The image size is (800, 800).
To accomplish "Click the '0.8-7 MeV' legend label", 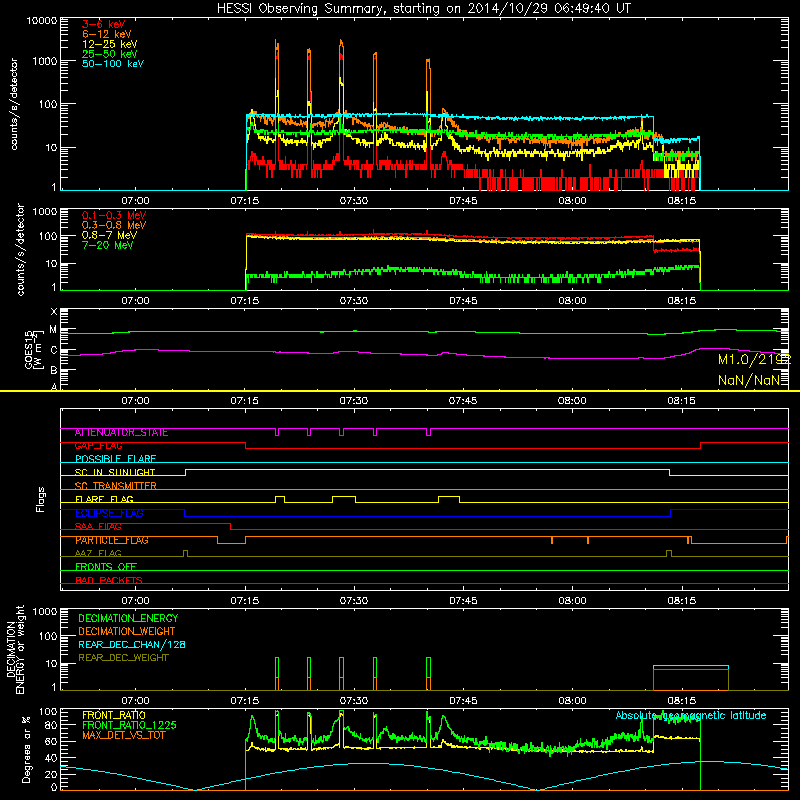I will [110, 235].
